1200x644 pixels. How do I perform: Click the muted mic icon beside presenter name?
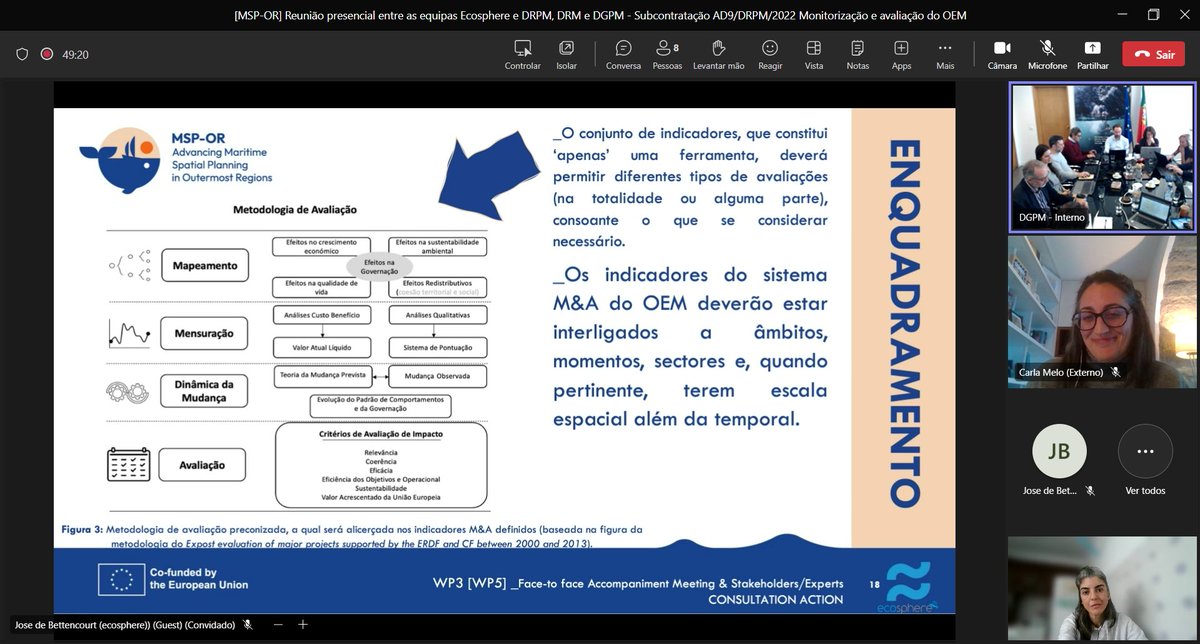coord(246,624)
